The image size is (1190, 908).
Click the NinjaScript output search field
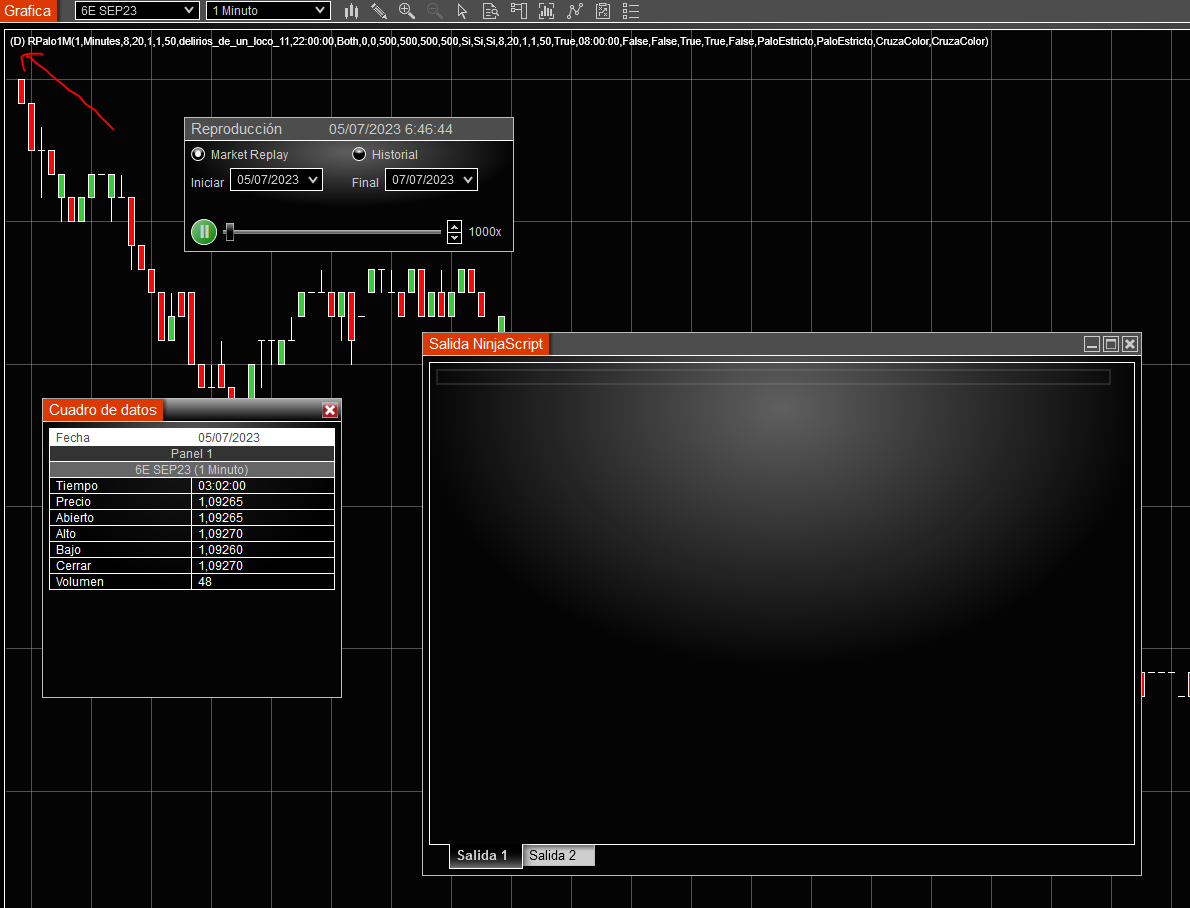pos(773,377)
